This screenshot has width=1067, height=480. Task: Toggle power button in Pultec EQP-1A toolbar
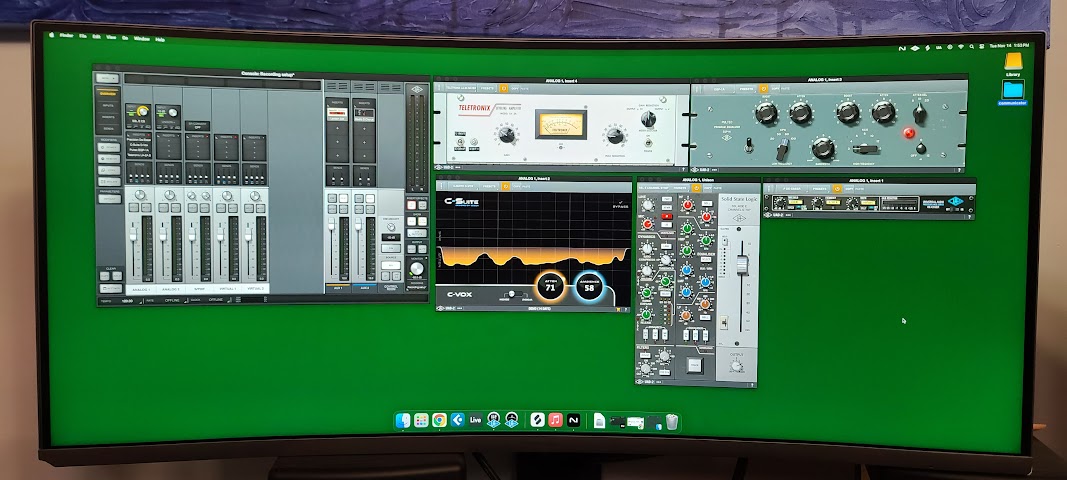tap(764, 89)
